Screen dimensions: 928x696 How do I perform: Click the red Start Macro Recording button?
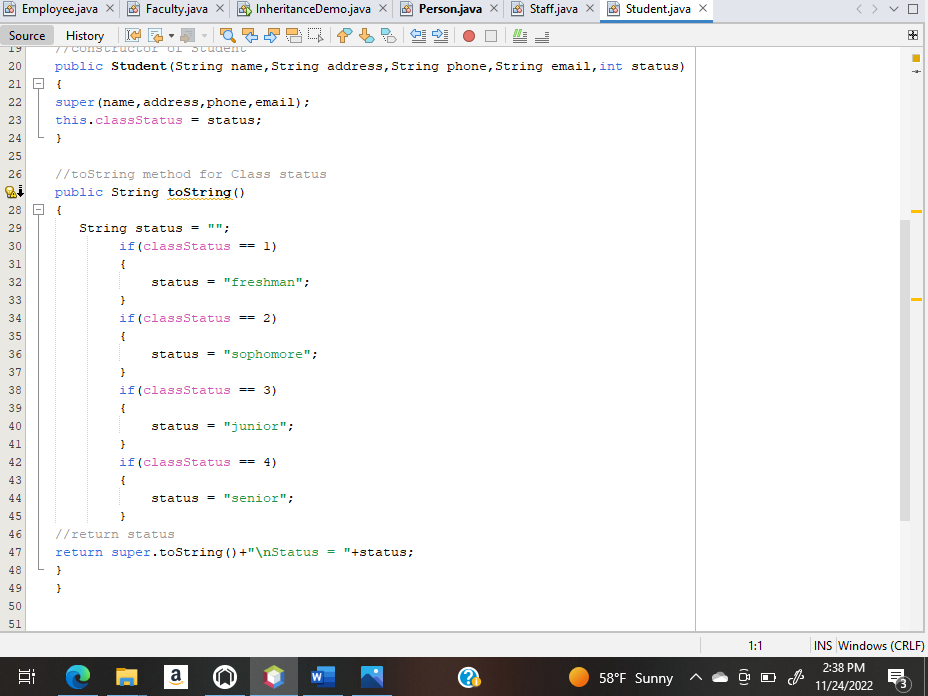click(x=469, y=36)
